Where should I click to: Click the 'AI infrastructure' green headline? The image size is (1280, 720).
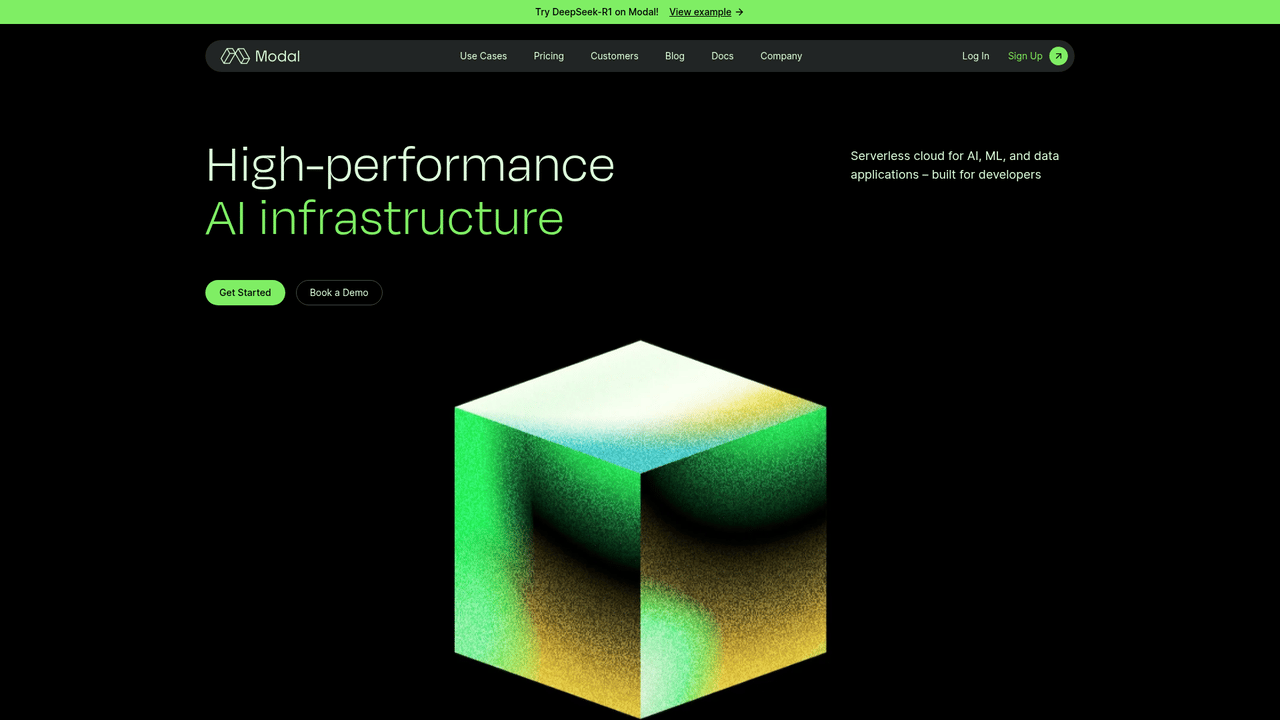point(385,218)
